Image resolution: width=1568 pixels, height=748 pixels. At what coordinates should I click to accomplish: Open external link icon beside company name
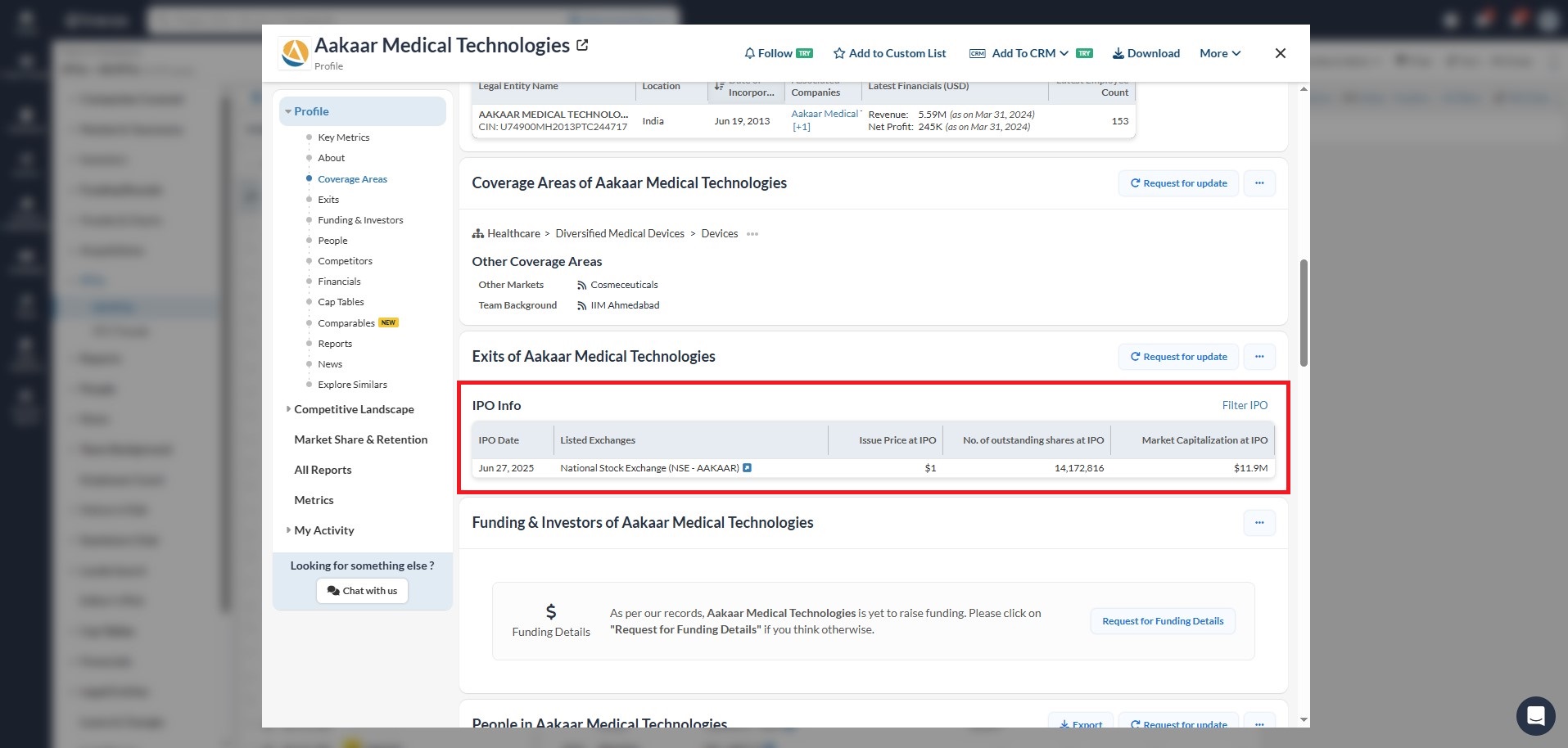[582, 46]
